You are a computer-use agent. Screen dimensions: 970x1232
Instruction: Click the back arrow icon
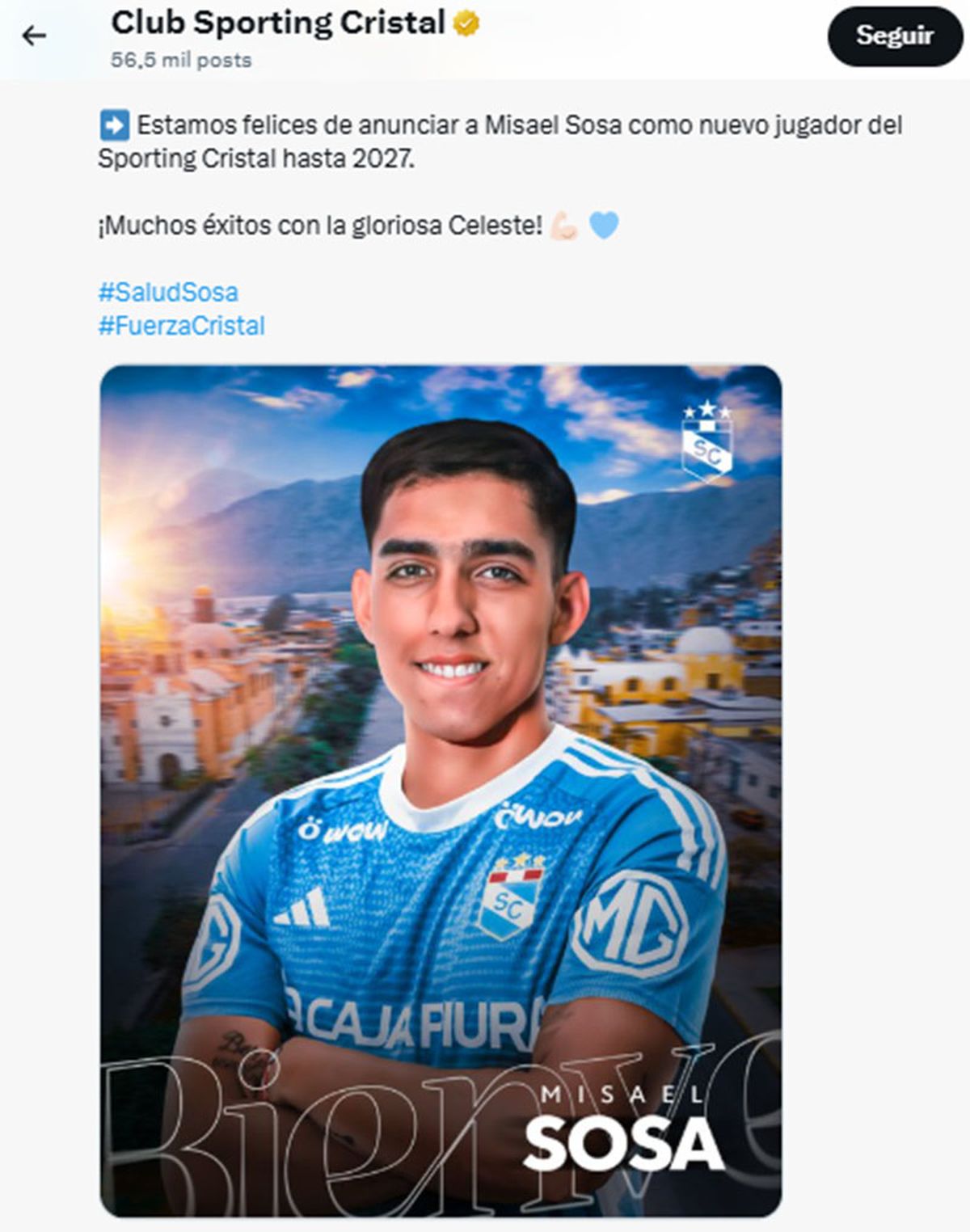[33, 36]
